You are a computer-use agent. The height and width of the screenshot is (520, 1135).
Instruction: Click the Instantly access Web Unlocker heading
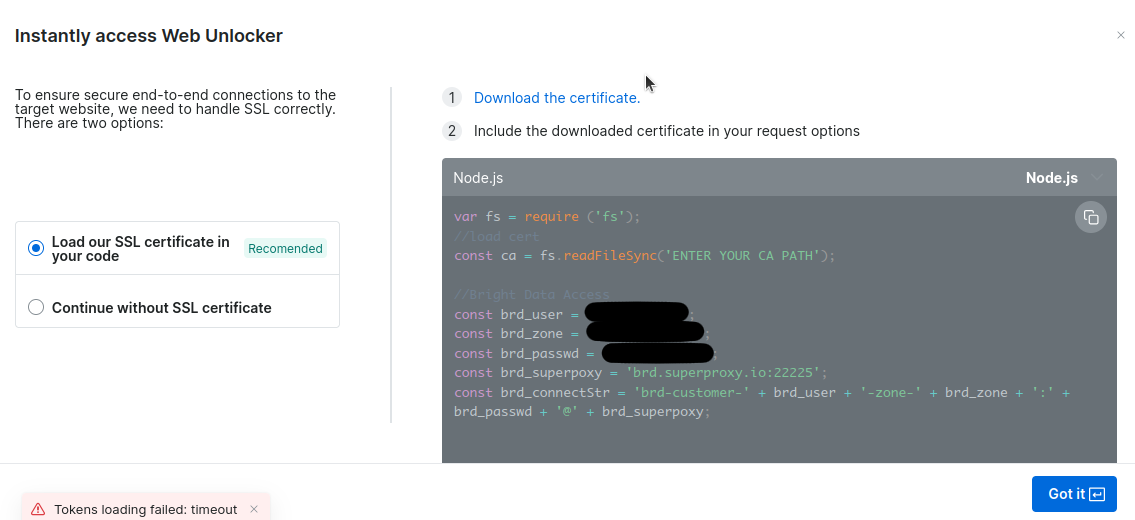tap(148, 35)
